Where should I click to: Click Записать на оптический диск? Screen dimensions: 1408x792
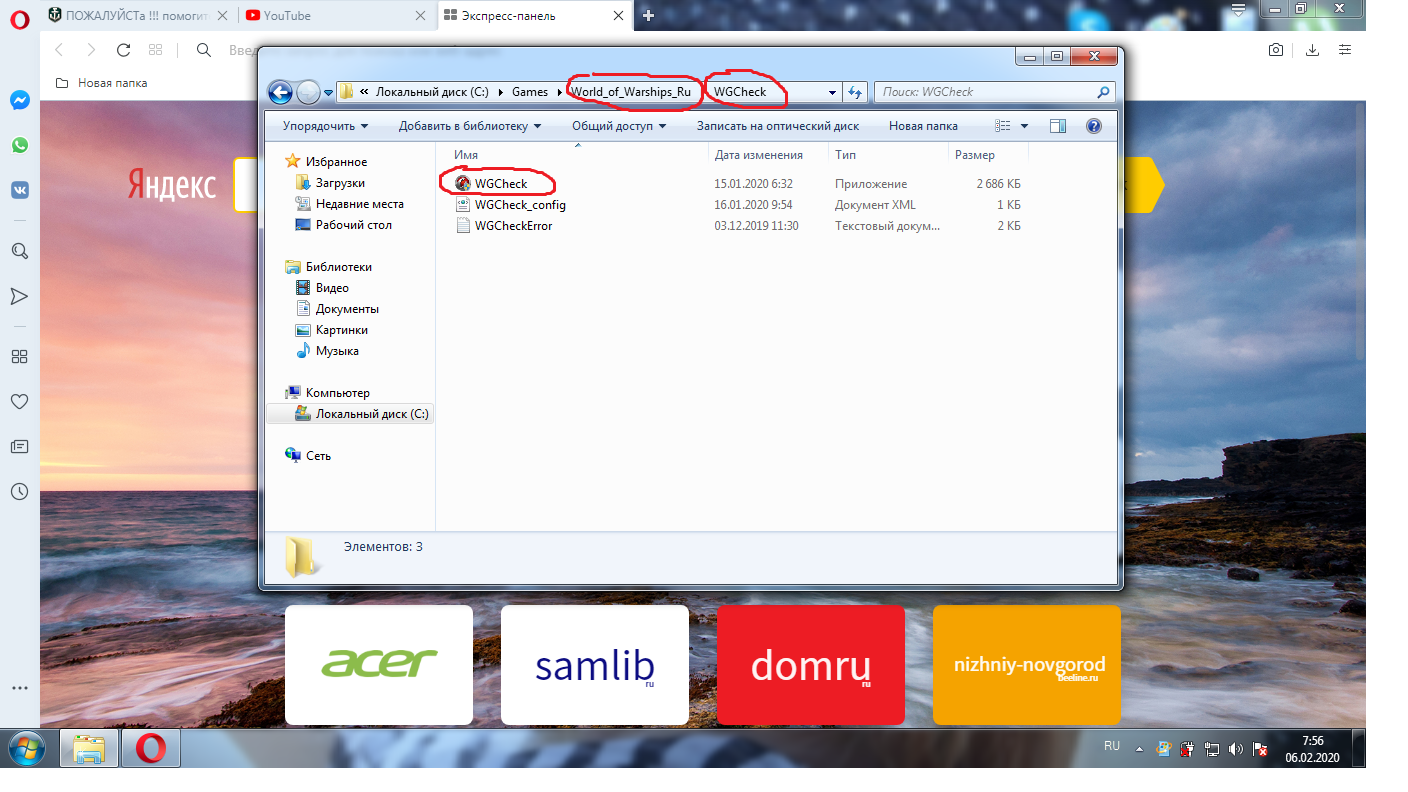(x=778, y=126)
